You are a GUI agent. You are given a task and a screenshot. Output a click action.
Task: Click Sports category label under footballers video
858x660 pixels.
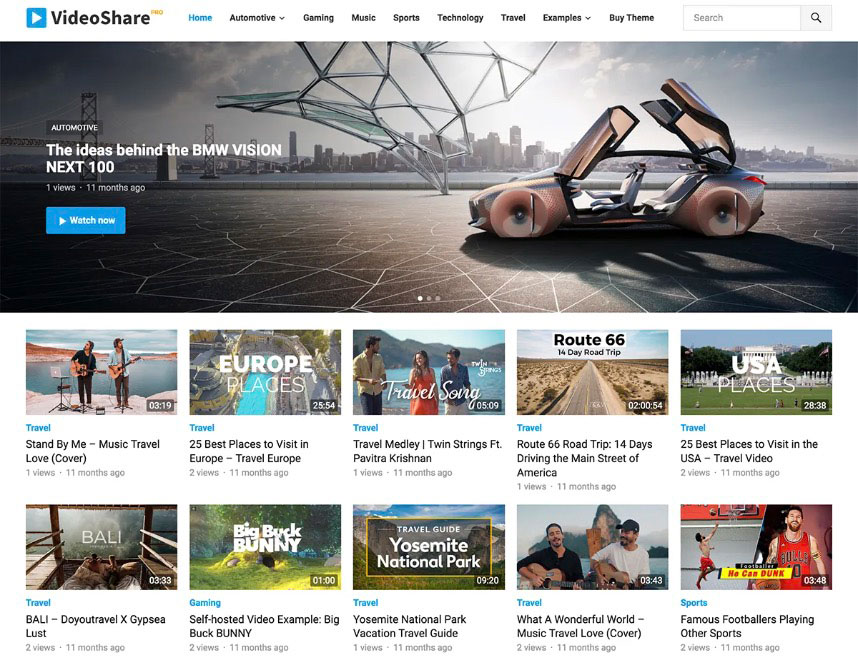point(694,603)
